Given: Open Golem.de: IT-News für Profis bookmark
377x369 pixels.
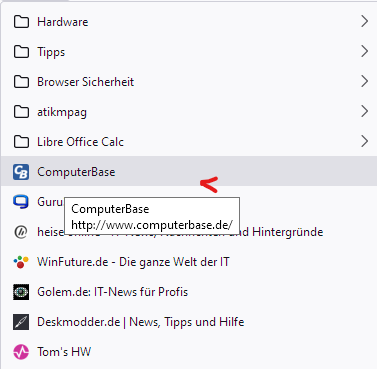Looking at the screenshot, I should click(188, 292).
